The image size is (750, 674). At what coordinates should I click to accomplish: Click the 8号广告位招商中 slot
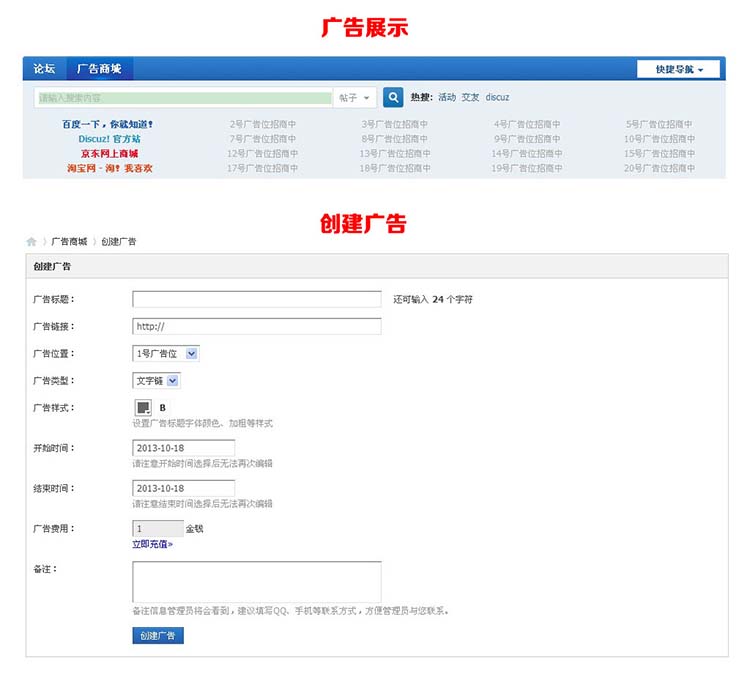(x=395, y=139)
